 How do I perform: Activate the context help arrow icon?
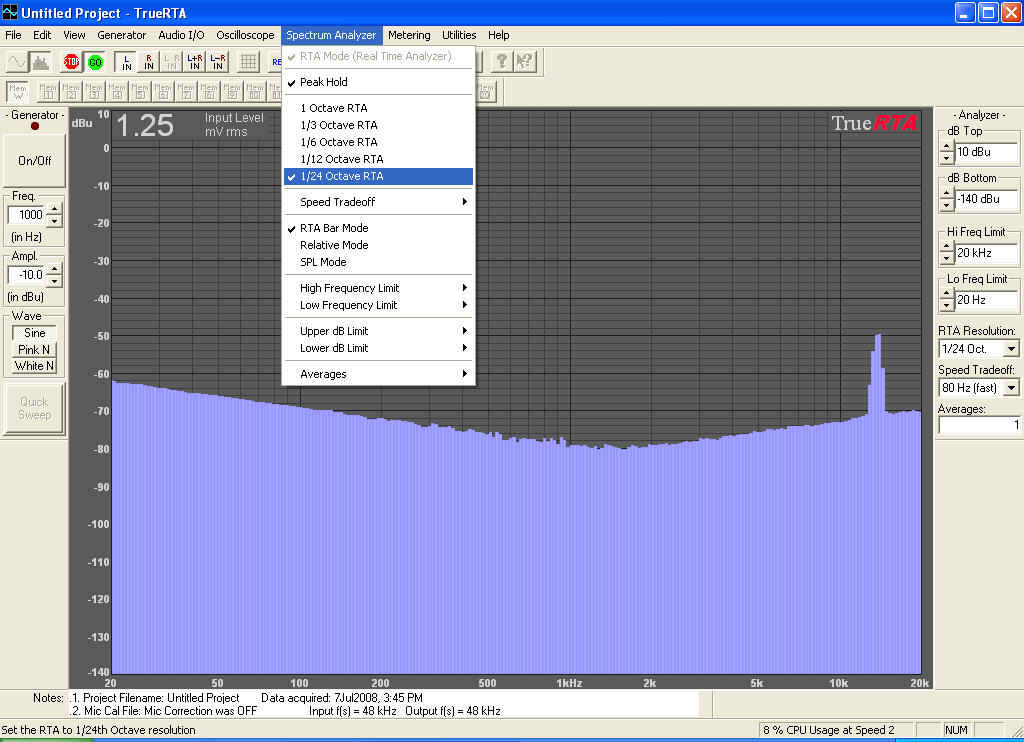tap(524, 62)
